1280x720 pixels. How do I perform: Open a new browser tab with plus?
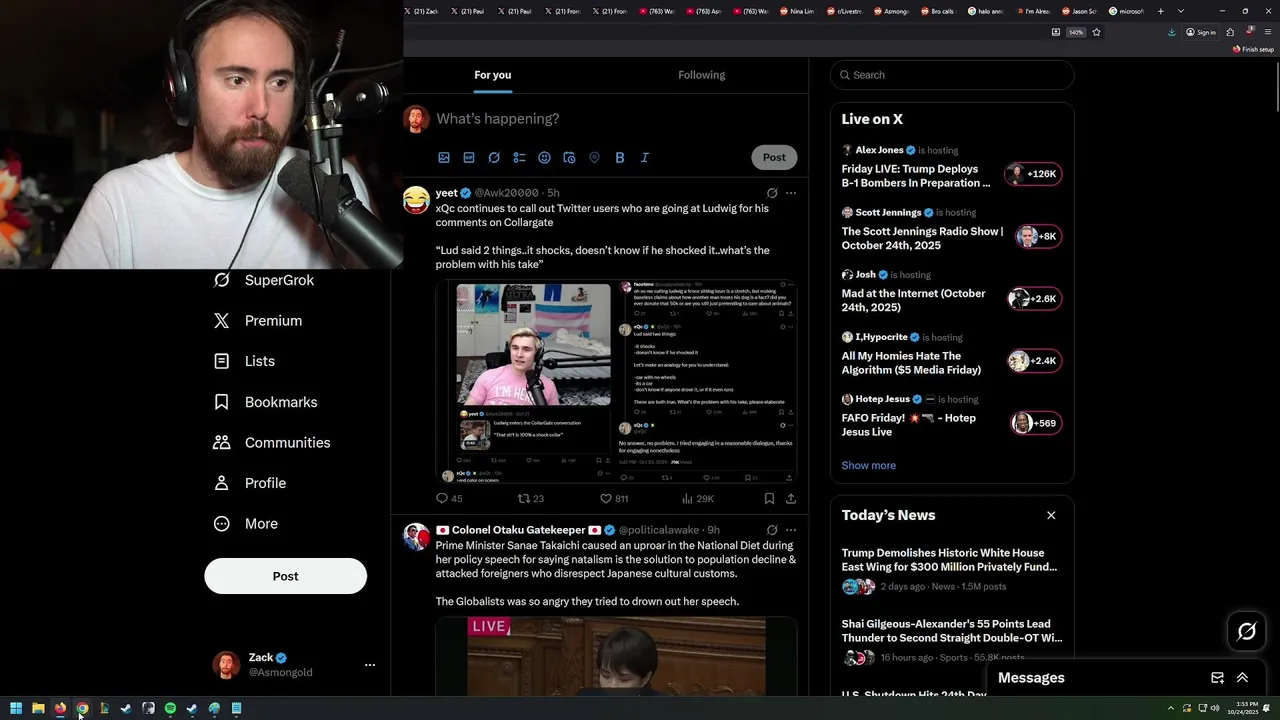tap(1160, 11)
